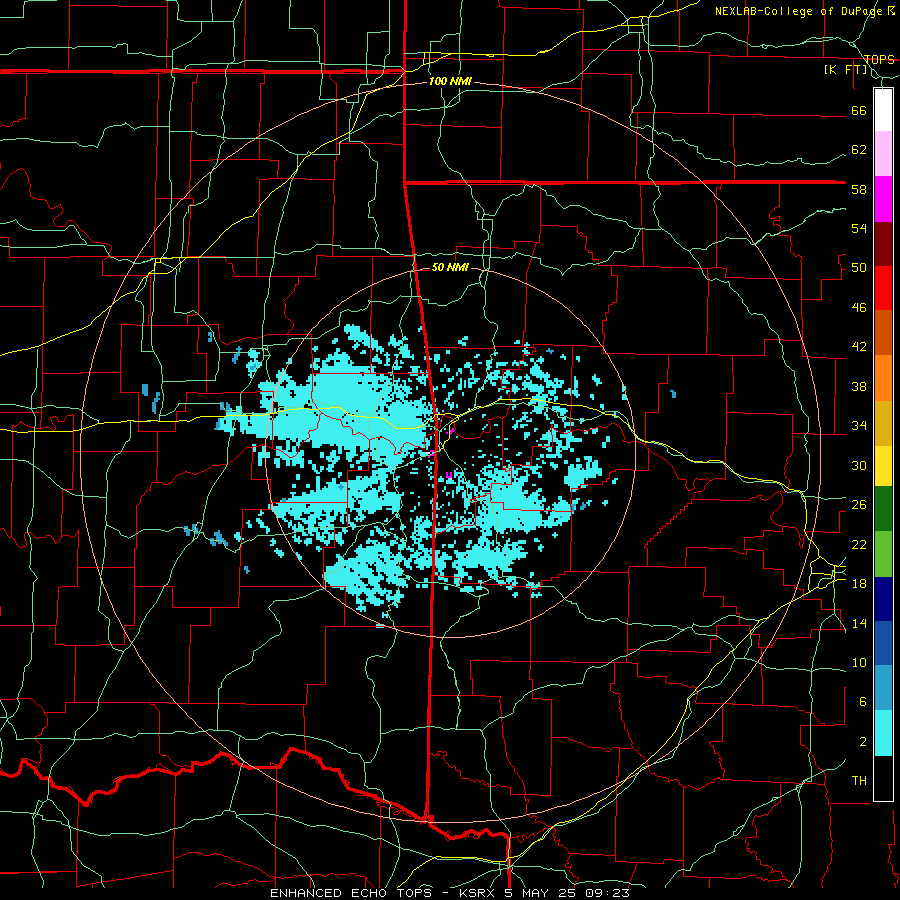Pick the bright red legend swatch
Screen dimensions: 900x900
pyautogui.click(x=883, y=288)
